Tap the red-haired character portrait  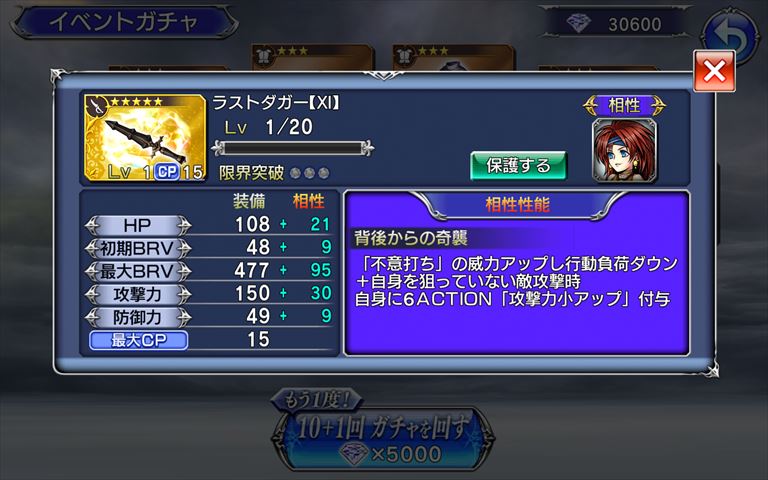[x=624, y=150]
